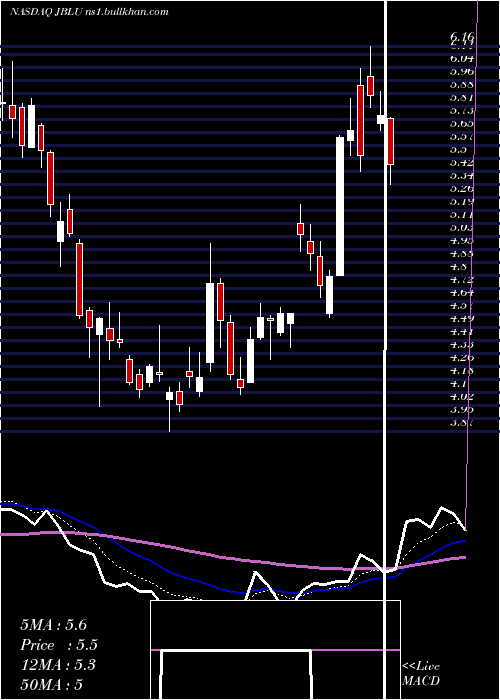Click the 4.41 price axis label
This screenshot has height=700, width=500.
coord(462,332)
